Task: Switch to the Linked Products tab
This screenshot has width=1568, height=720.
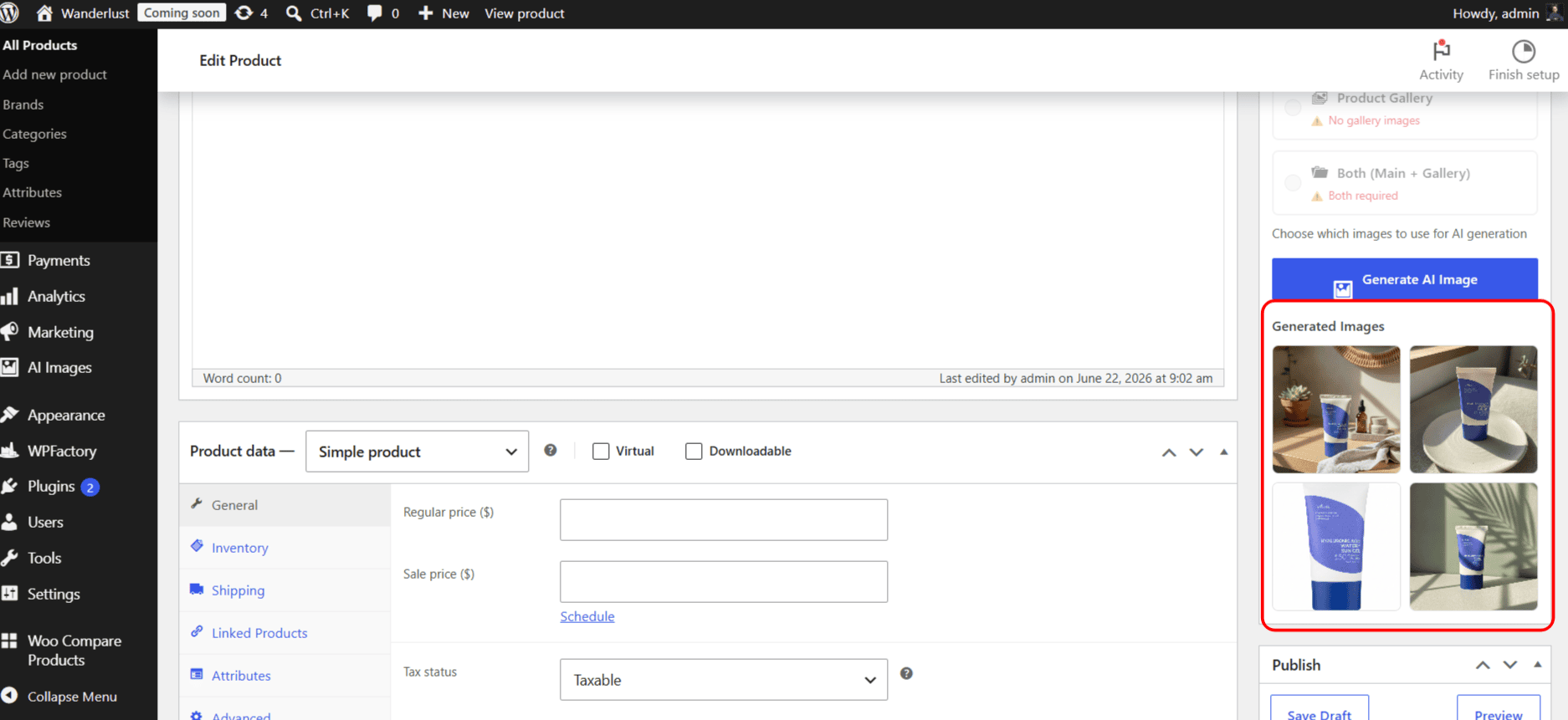Action: pyautogui.click(x=284, y=633)
